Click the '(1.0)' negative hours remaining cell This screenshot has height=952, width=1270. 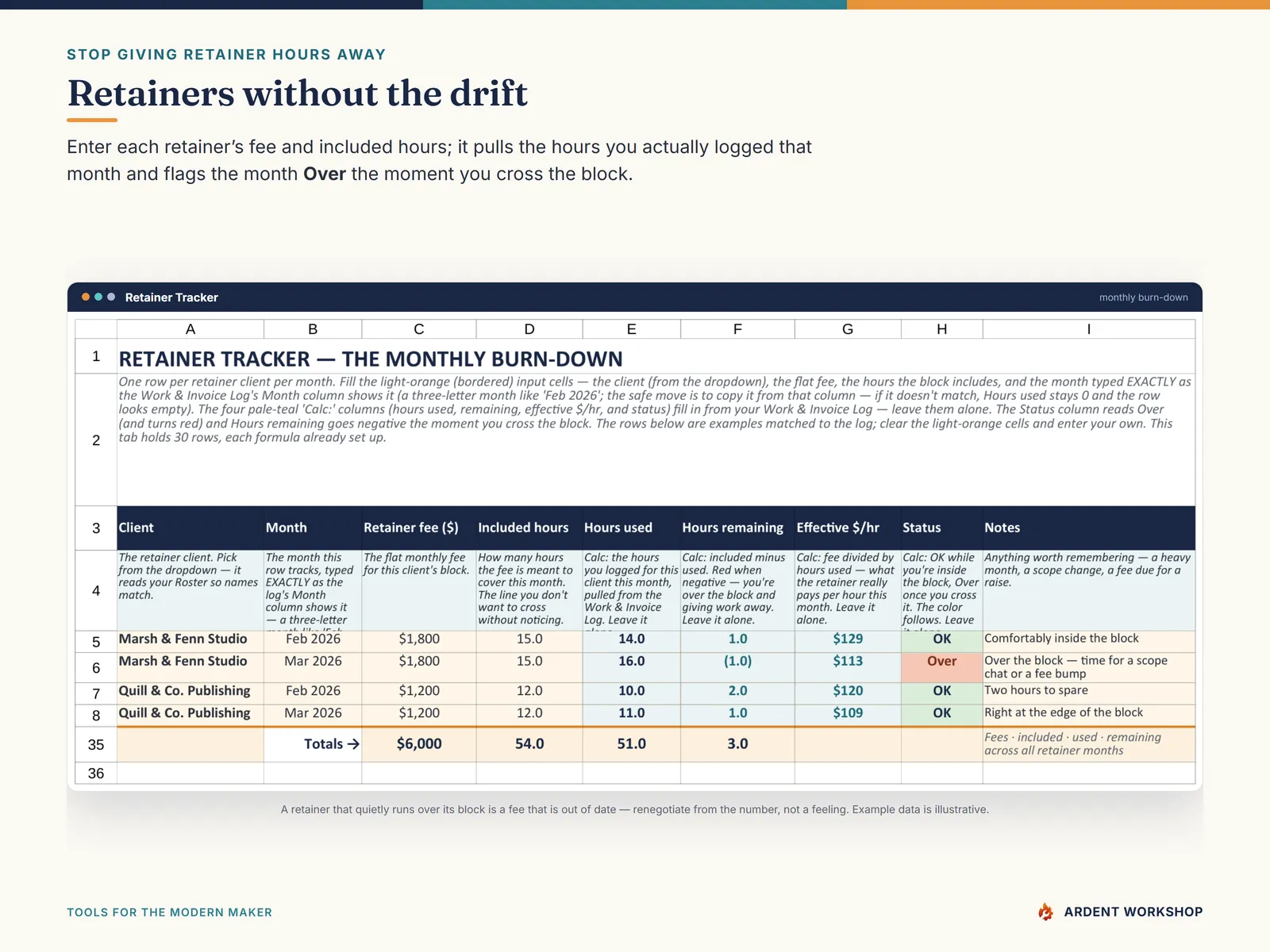tap(737, 667)
